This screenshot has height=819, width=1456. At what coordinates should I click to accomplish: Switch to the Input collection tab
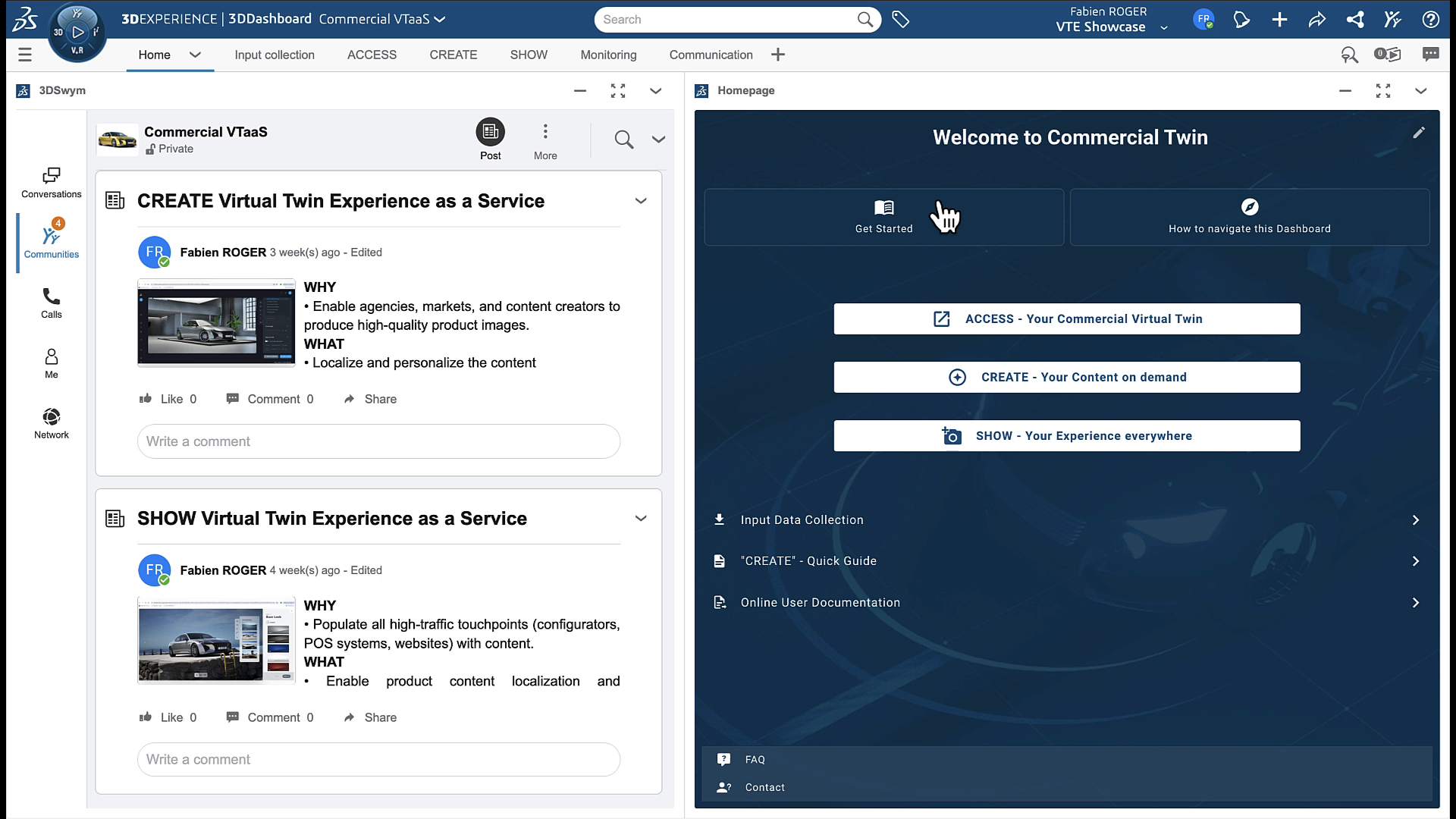pyautogui.click(x=274, y=55)
